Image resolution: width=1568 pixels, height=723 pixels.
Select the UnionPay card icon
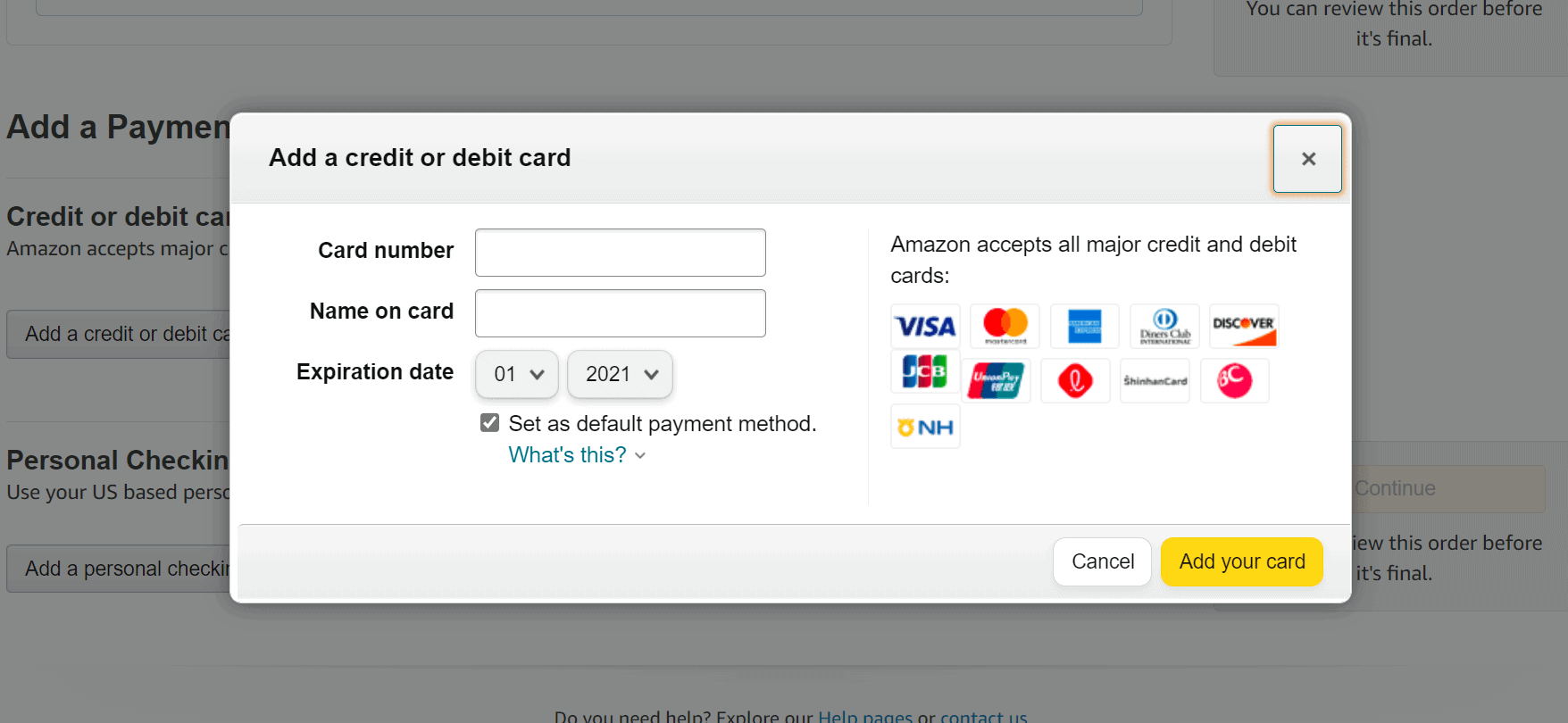coord(996,379)
